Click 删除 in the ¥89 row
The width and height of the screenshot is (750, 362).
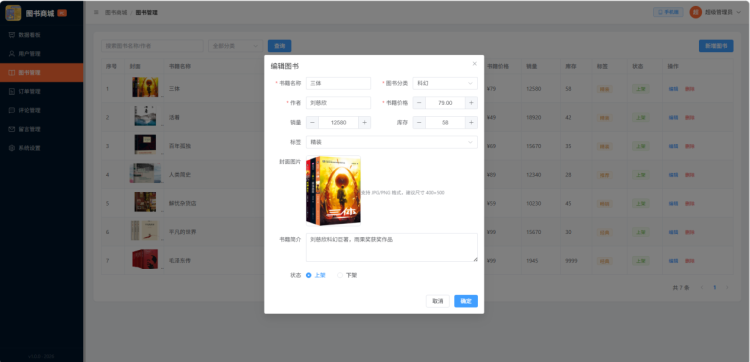click(x=689, y=175)
